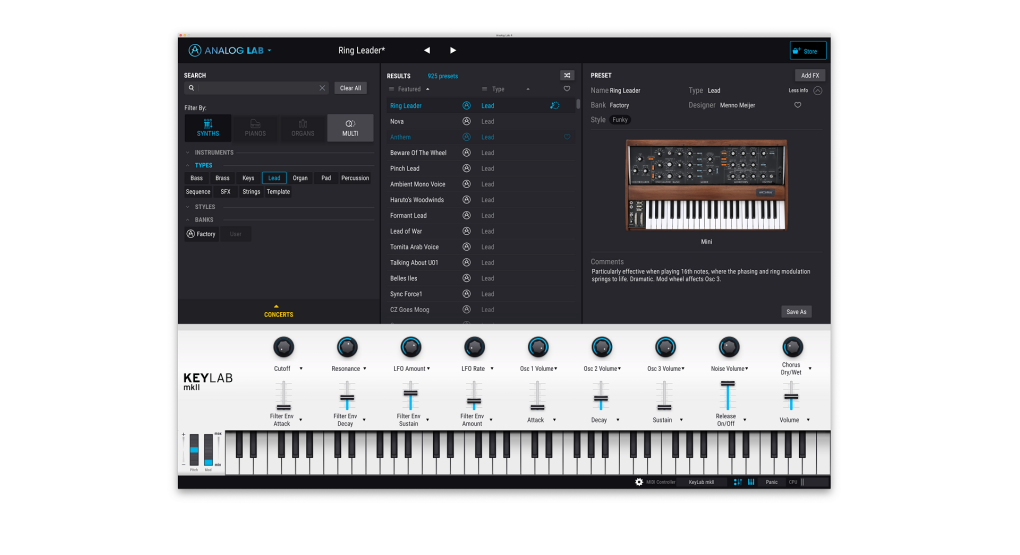Screen dimensions: 1020x555
Task: Select the Sequence type tag
Action: click(x=198, y=192)
